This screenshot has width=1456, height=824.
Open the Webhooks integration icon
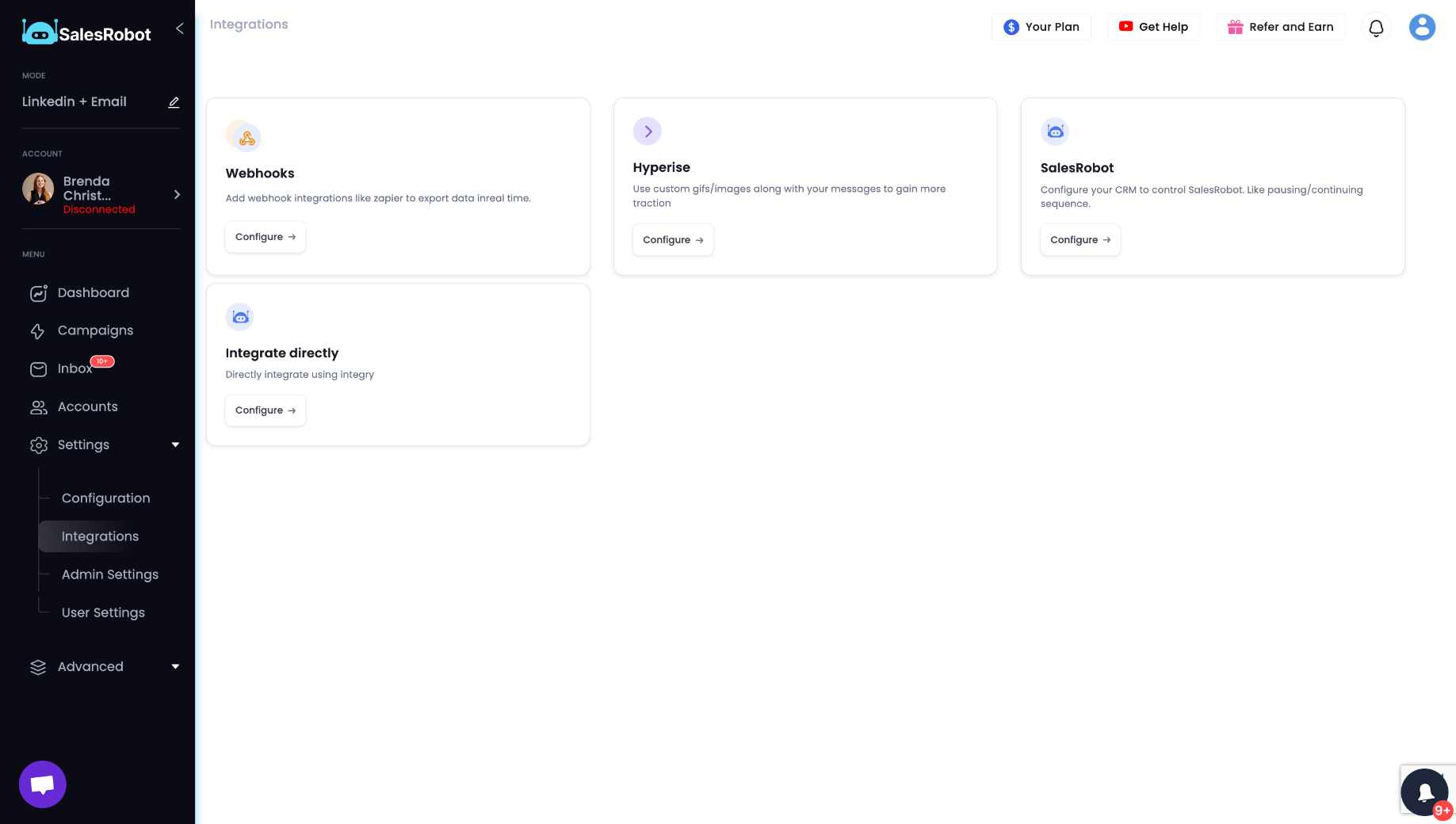point(243,136)
